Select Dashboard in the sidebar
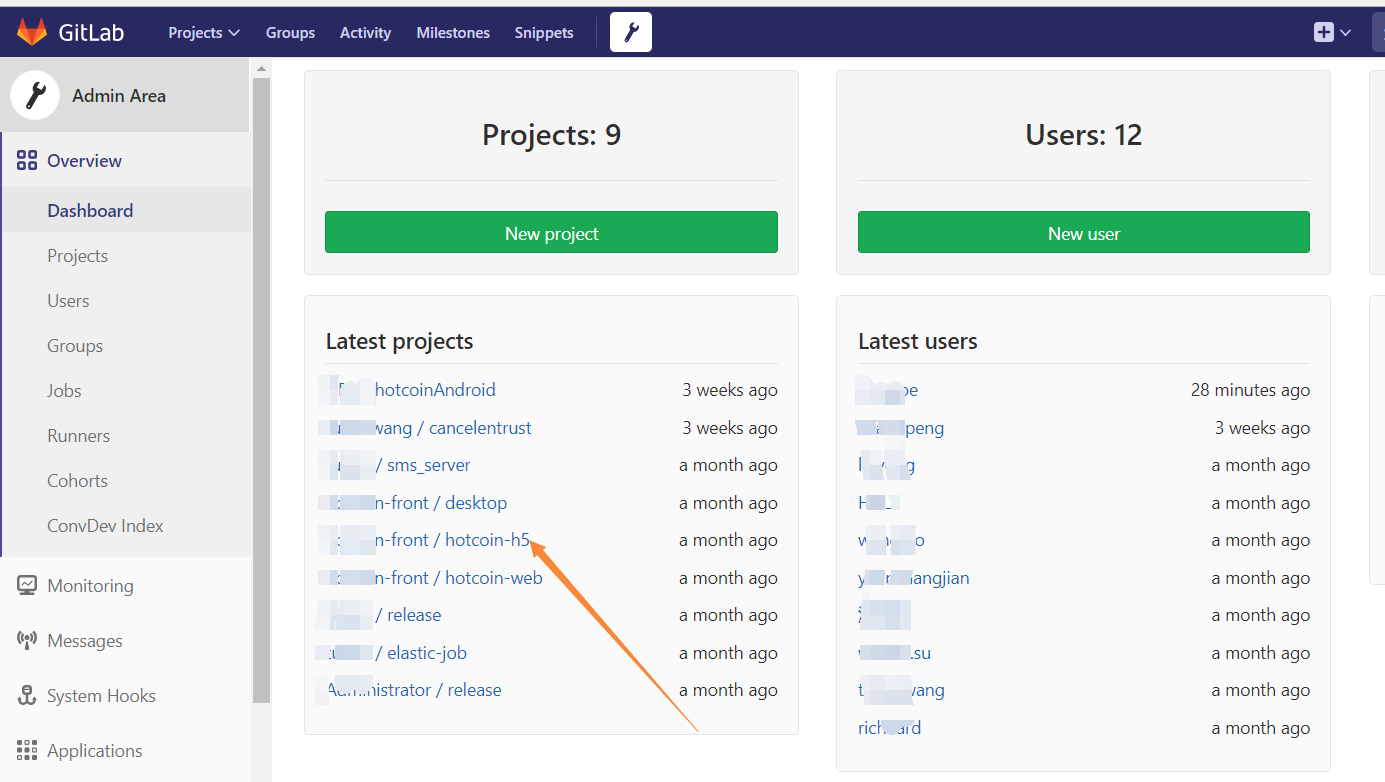1385x782 pixels. tap(126, 211)
